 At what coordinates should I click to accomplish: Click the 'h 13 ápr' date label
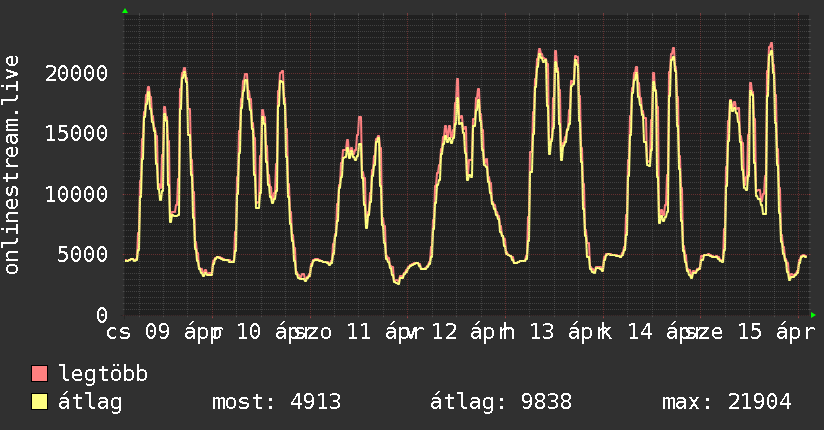click(x=550, y=333)
